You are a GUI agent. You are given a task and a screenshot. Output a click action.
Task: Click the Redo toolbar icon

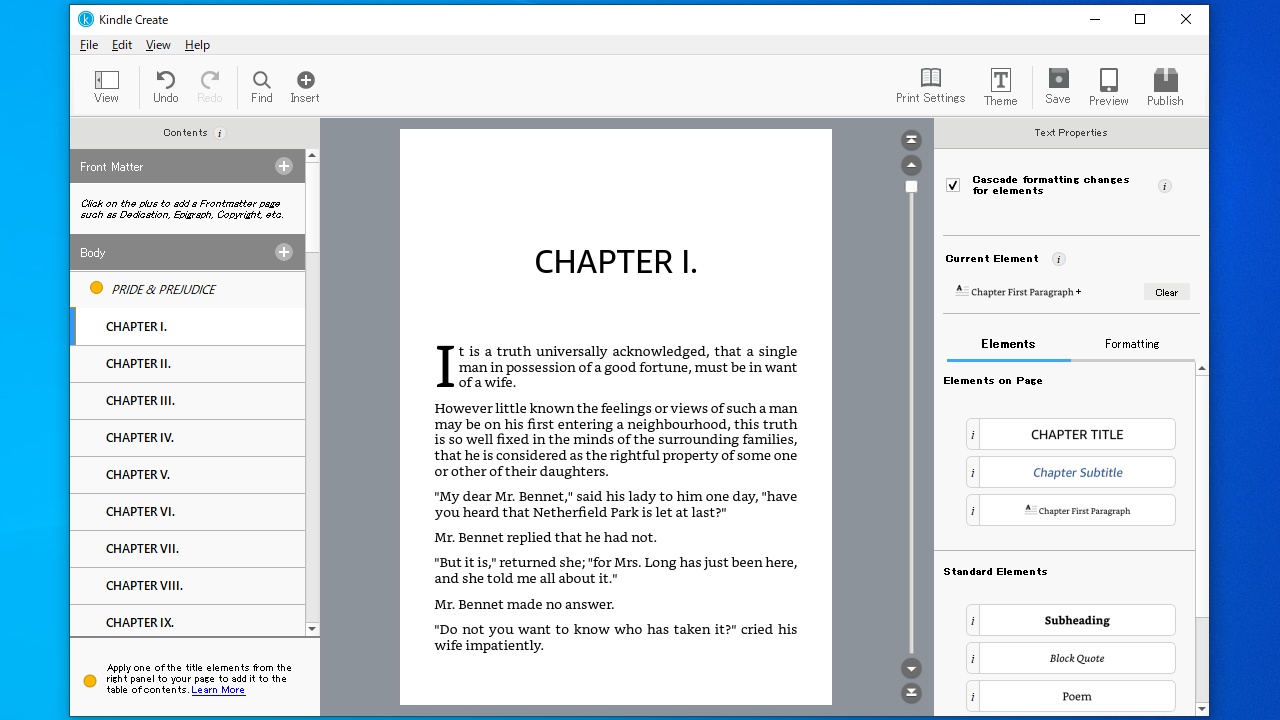point(210,87)
